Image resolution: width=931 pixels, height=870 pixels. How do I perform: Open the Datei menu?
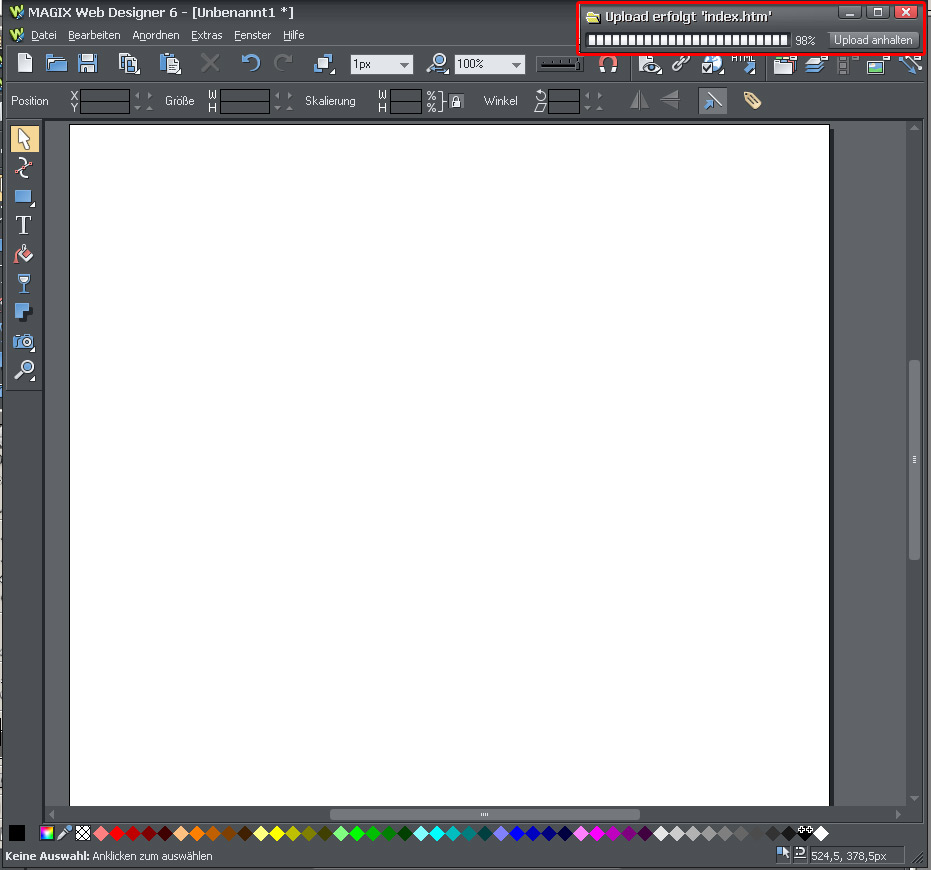(x=44, y=36)
